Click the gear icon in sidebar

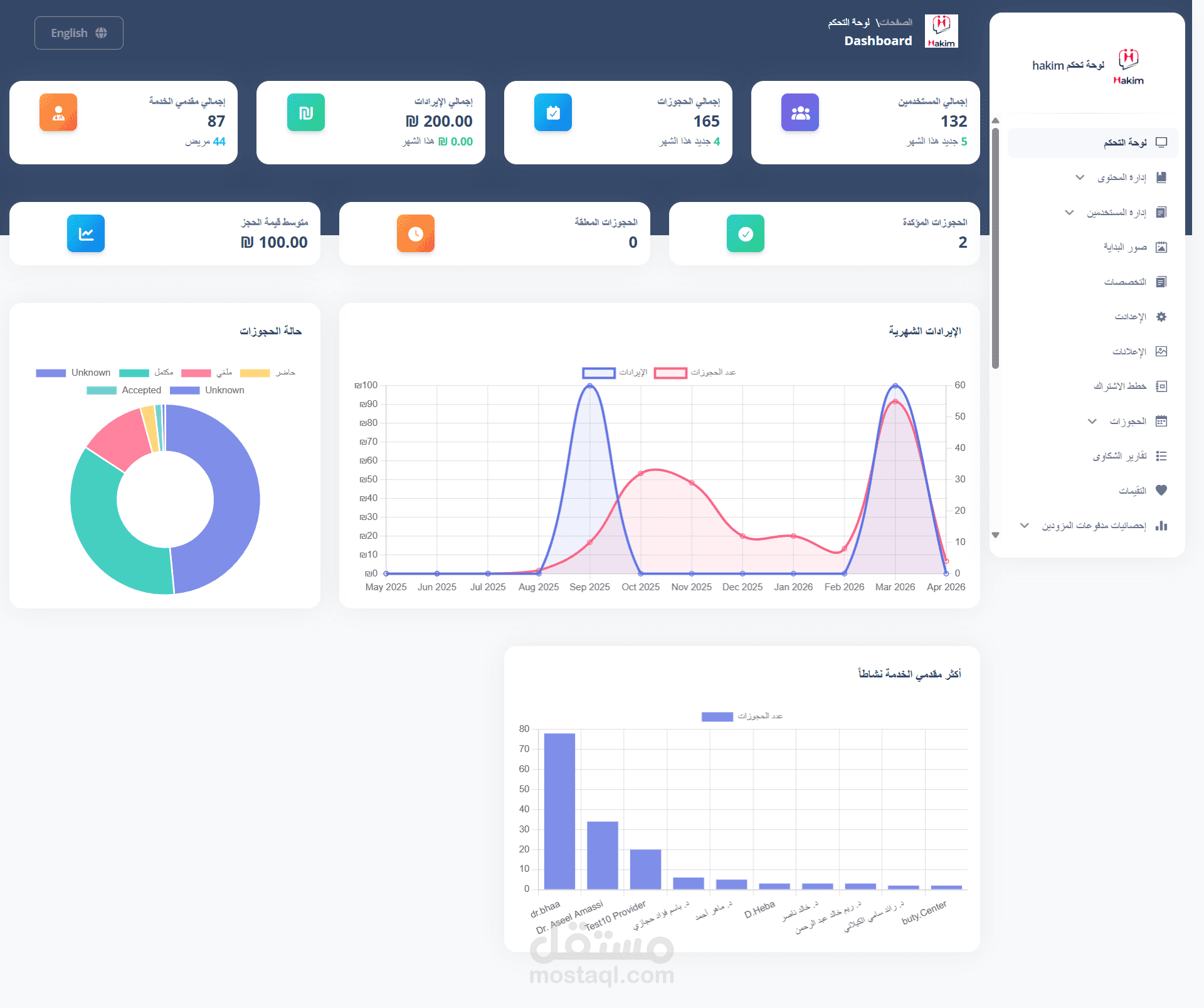tap(1161, 317)
